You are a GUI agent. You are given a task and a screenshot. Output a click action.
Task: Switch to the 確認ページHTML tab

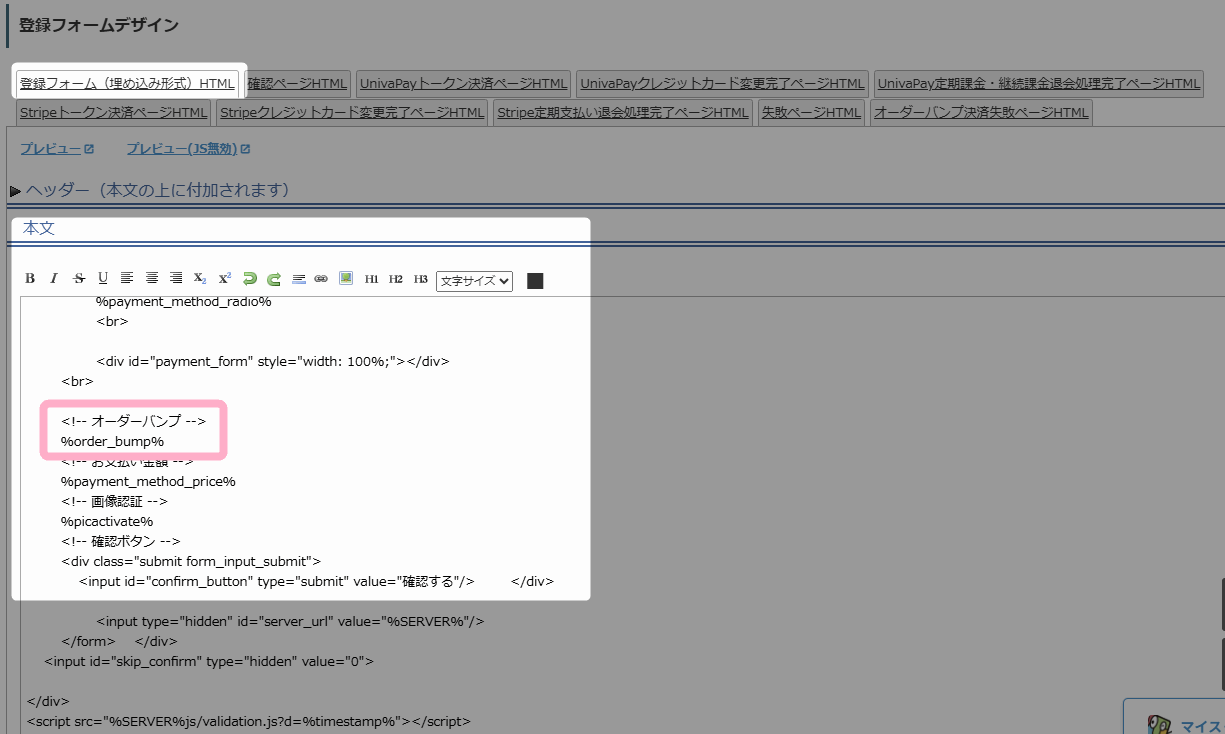297,83
